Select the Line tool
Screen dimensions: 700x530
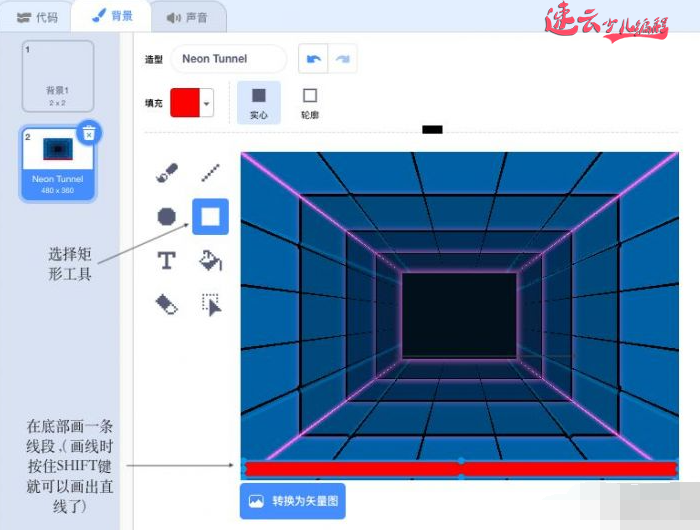(x=210, y=174)
